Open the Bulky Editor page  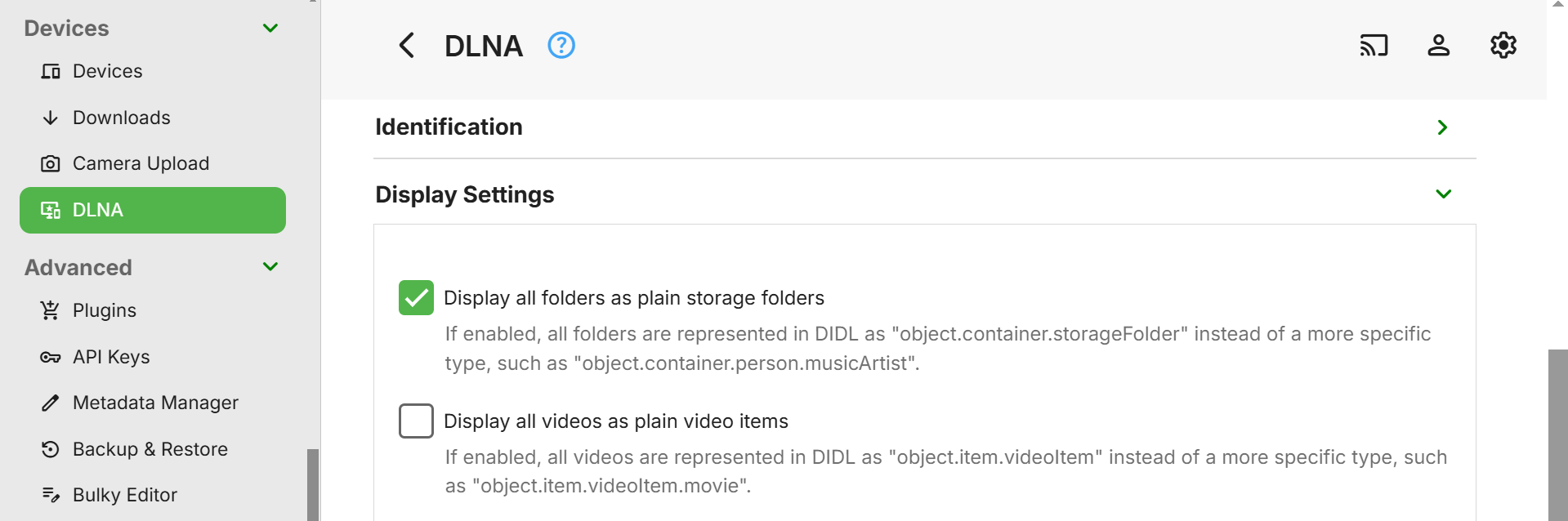click(124, 496)
